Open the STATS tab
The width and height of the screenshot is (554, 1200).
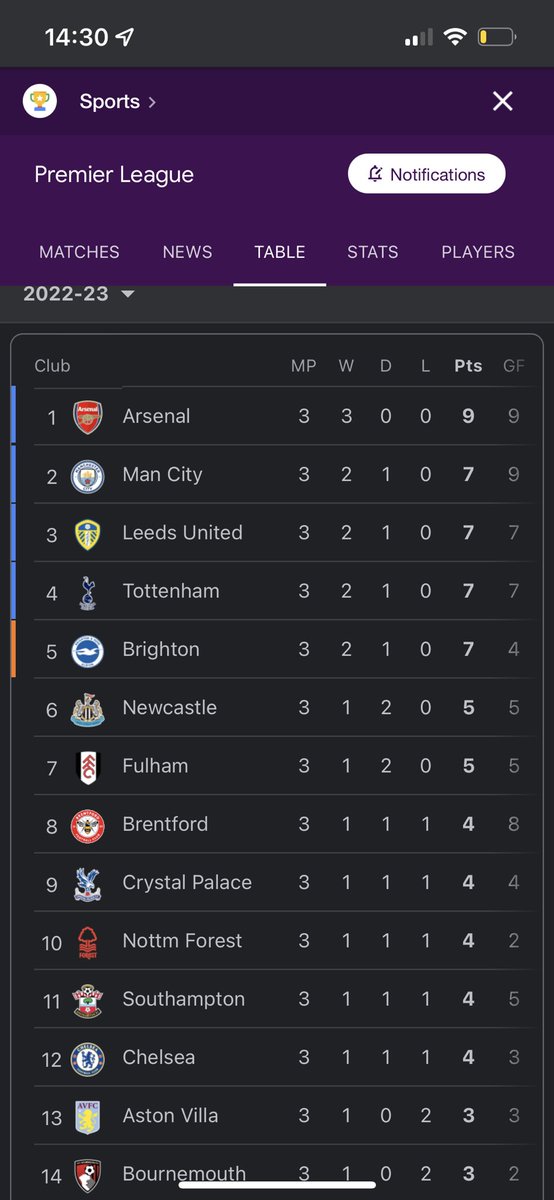point(373,252)
